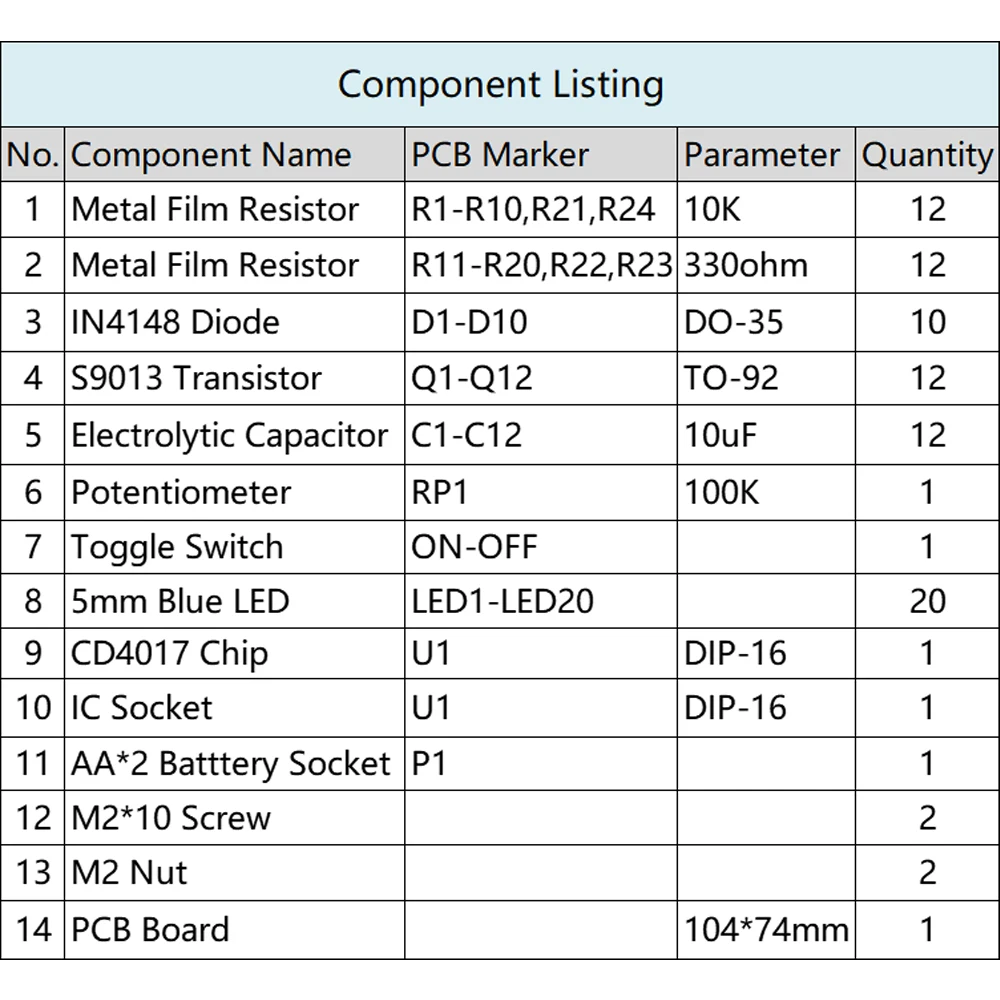
Task: Select the Parameter column header
Action: [762, 155]
